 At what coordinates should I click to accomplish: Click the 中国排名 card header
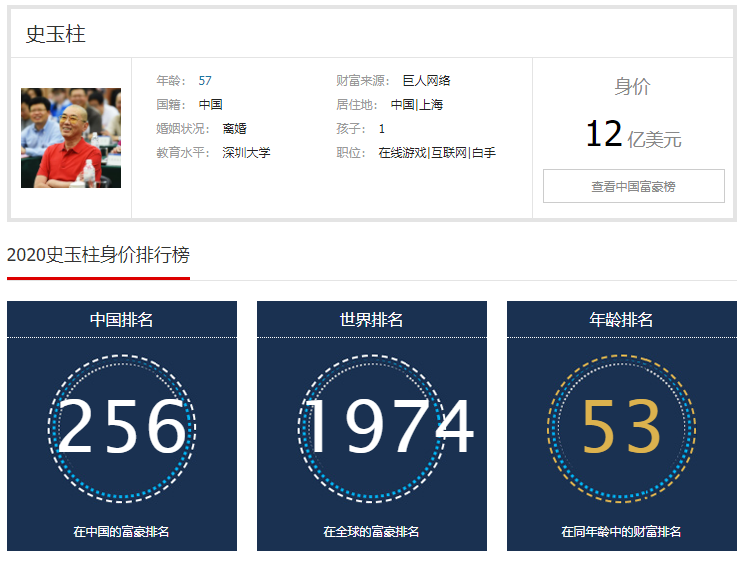pyautogui.click(x=122, y=320)
